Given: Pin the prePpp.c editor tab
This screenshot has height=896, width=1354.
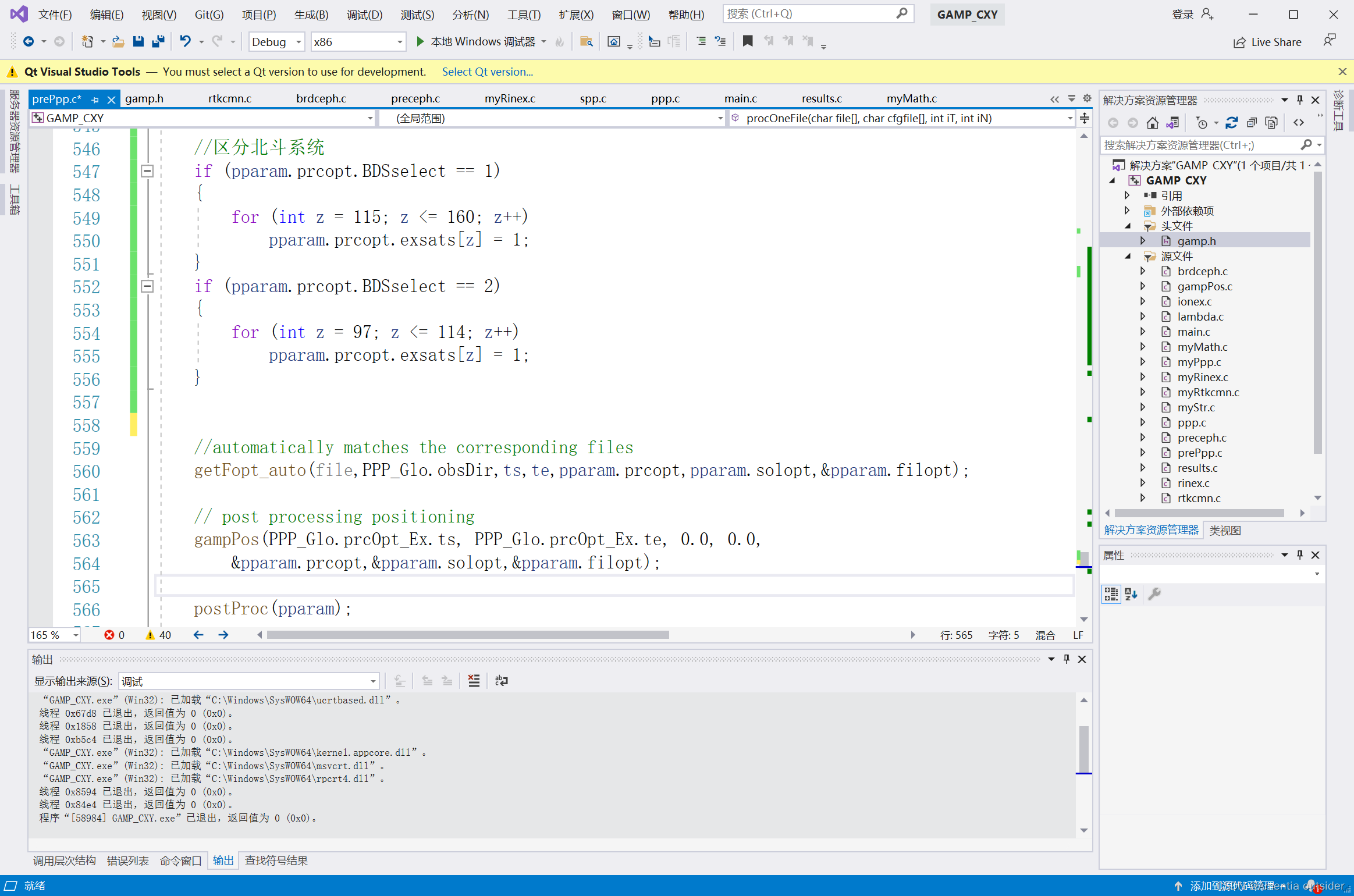Looking at the screenshot, I should tap(95, 99).
